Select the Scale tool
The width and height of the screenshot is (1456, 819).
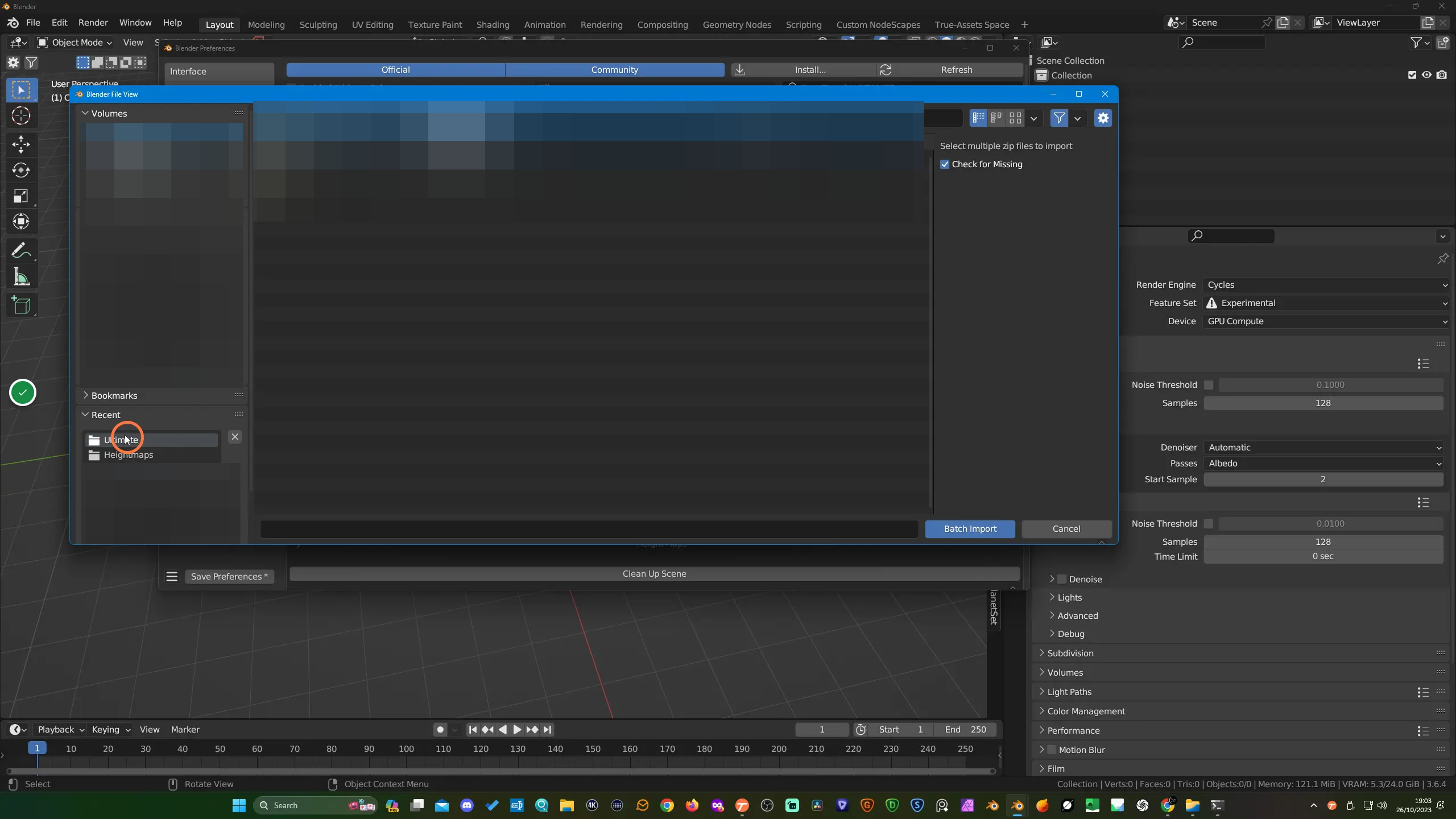pos(21,196)
